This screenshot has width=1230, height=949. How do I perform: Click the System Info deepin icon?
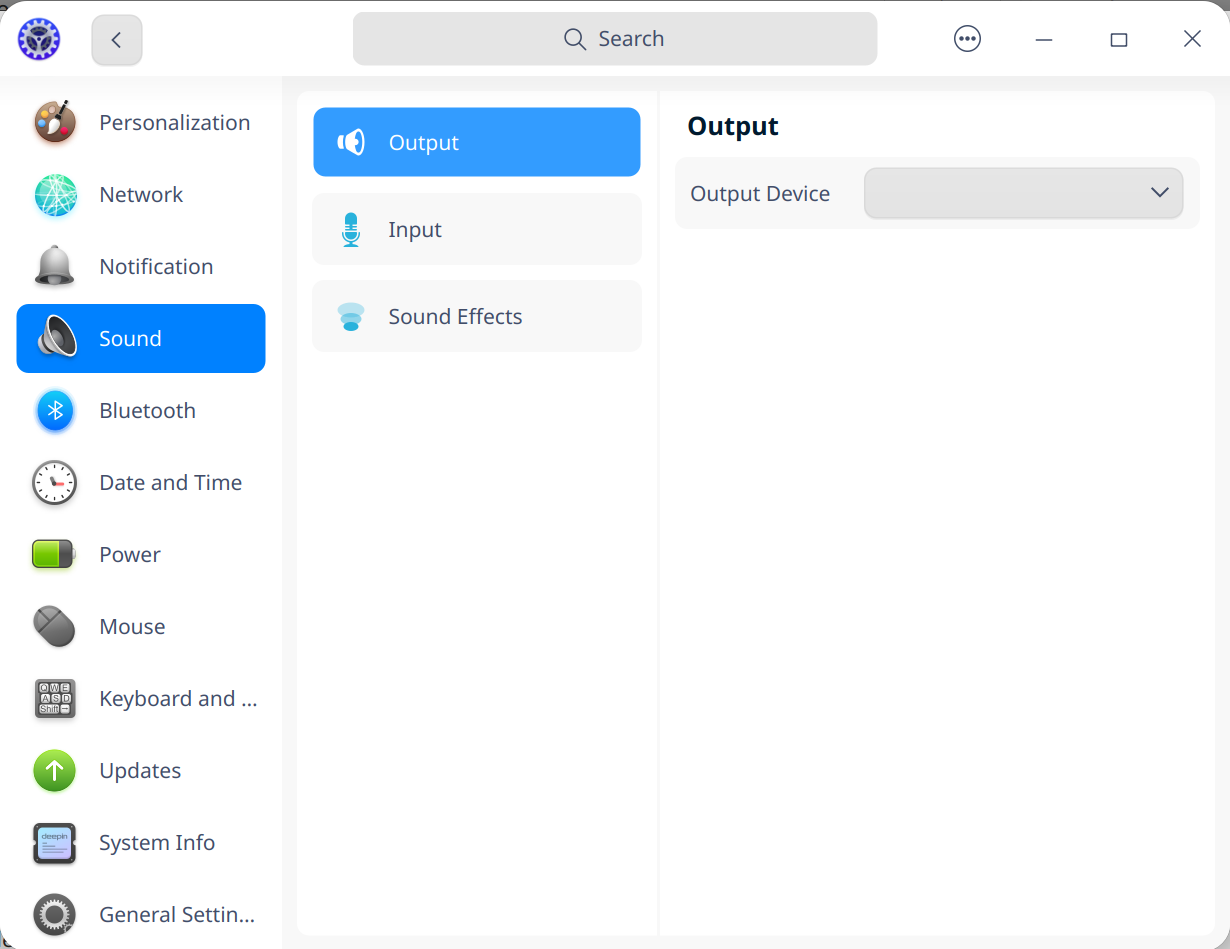pos(55,843)
